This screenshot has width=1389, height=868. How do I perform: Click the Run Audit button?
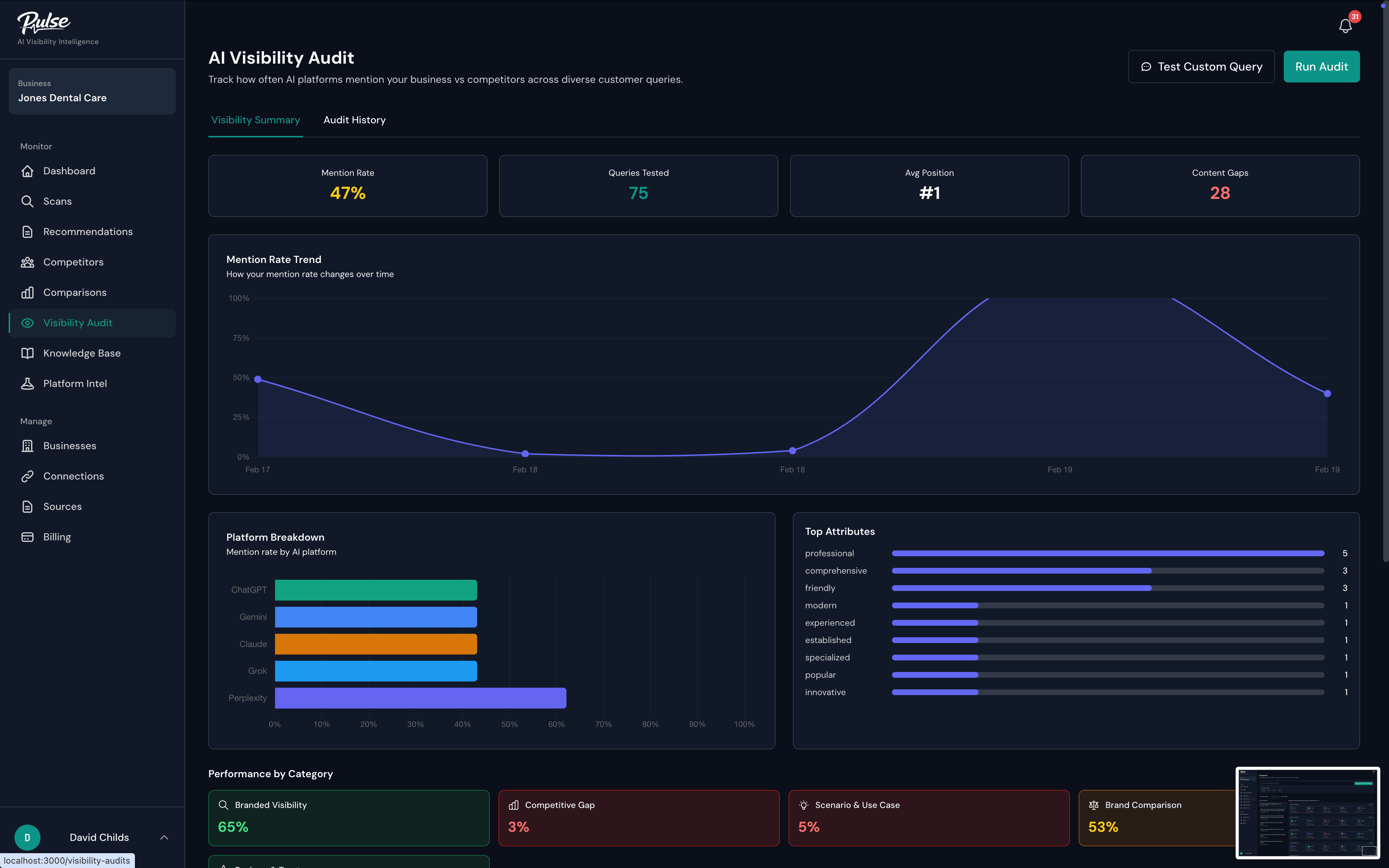coord(1321,66)
